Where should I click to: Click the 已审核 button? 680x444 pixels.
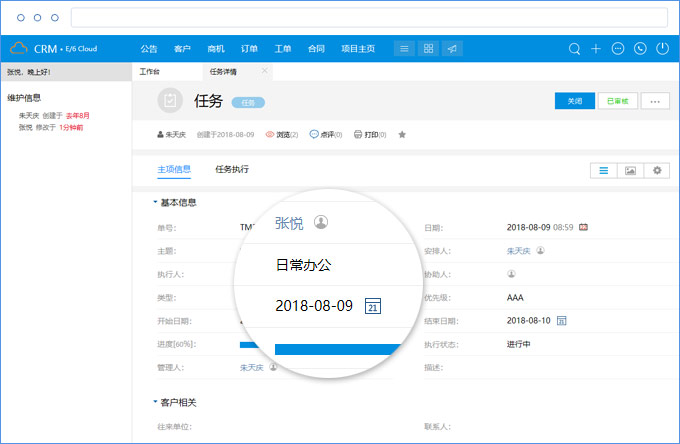[x=615, y=101]
